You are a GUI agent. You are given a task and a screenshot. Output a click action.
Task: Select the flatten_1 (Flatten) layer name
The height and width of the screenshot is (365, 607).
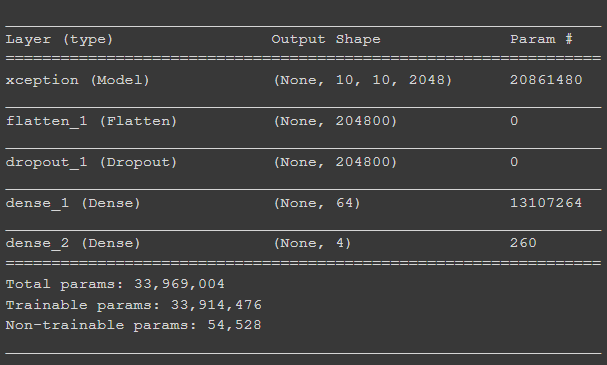coord(91,122)
